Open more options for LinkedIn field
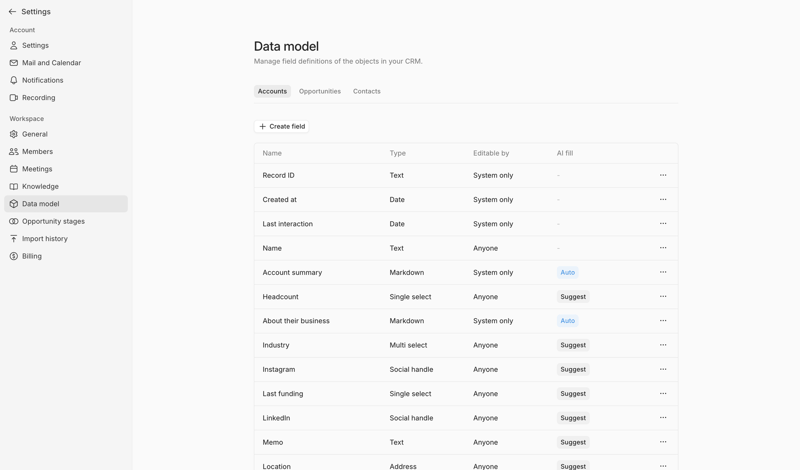Viewport: 800px width, 470px height. pyautogui.click(x=663, y=418)
